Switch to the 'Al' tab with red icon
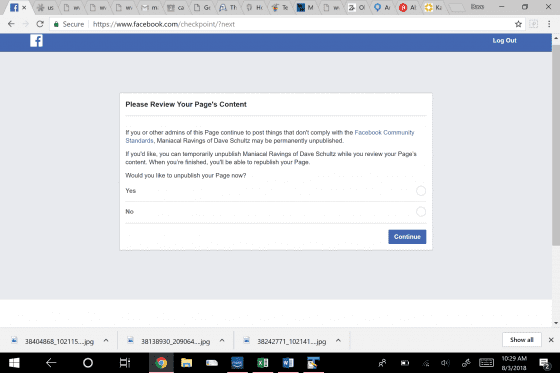The image size is (560, 373). pyautogui.click(x=408, y=8)
